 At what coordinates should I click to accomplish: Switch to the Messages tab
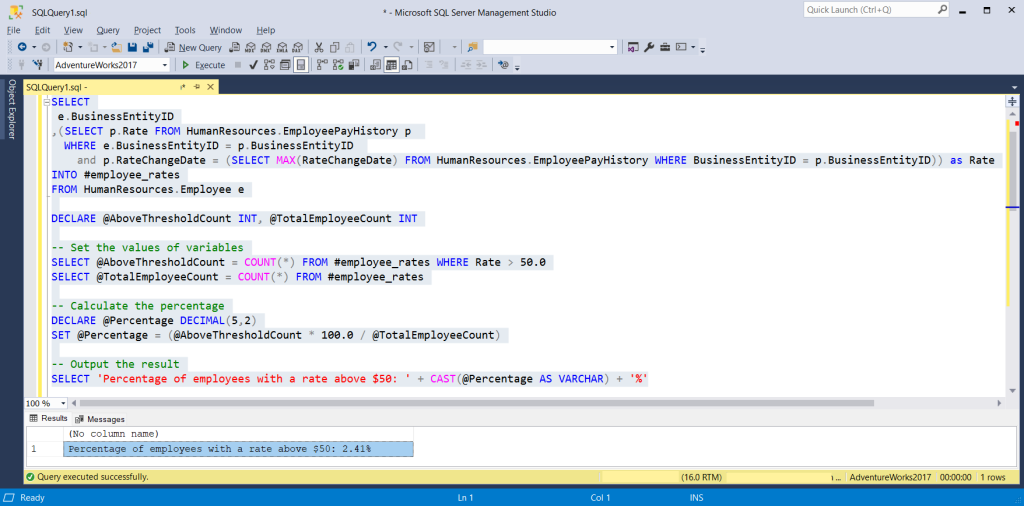[x=100, y=419]
